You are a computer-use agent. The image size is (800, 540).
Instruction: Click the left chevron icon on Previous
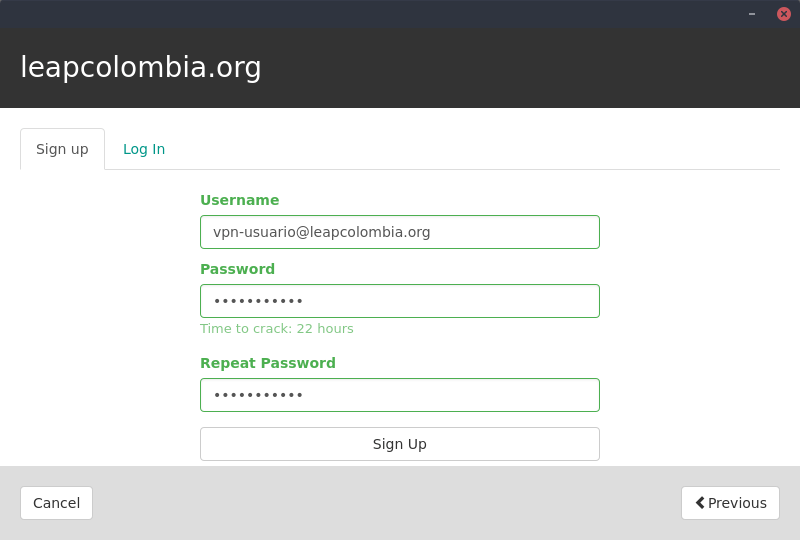pos(700,503)
